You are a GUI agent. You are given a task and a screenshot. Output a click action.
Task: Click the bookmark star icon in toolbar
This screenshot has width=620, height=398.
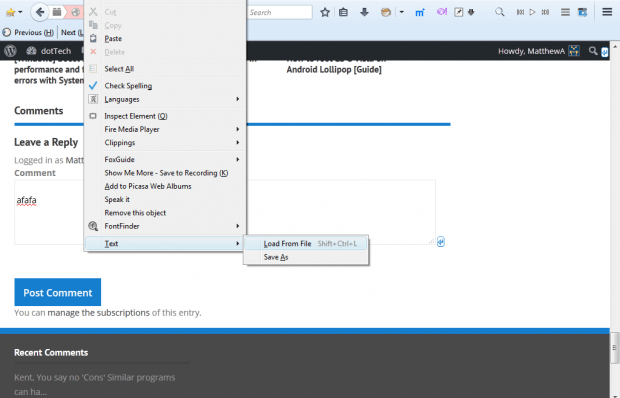click(325, 12)
